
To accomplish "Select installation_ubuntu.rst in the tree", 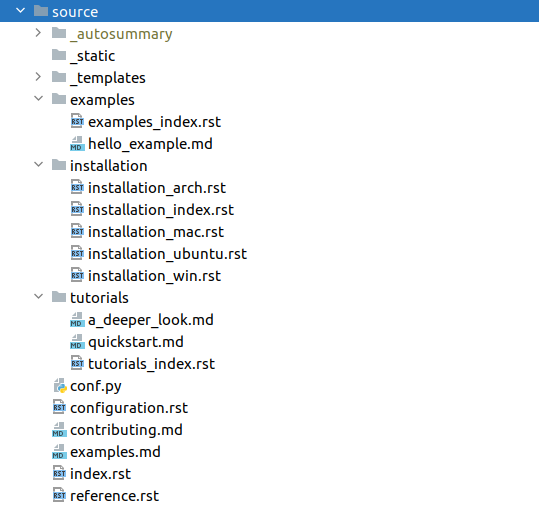I will click(x=167, y=254).
